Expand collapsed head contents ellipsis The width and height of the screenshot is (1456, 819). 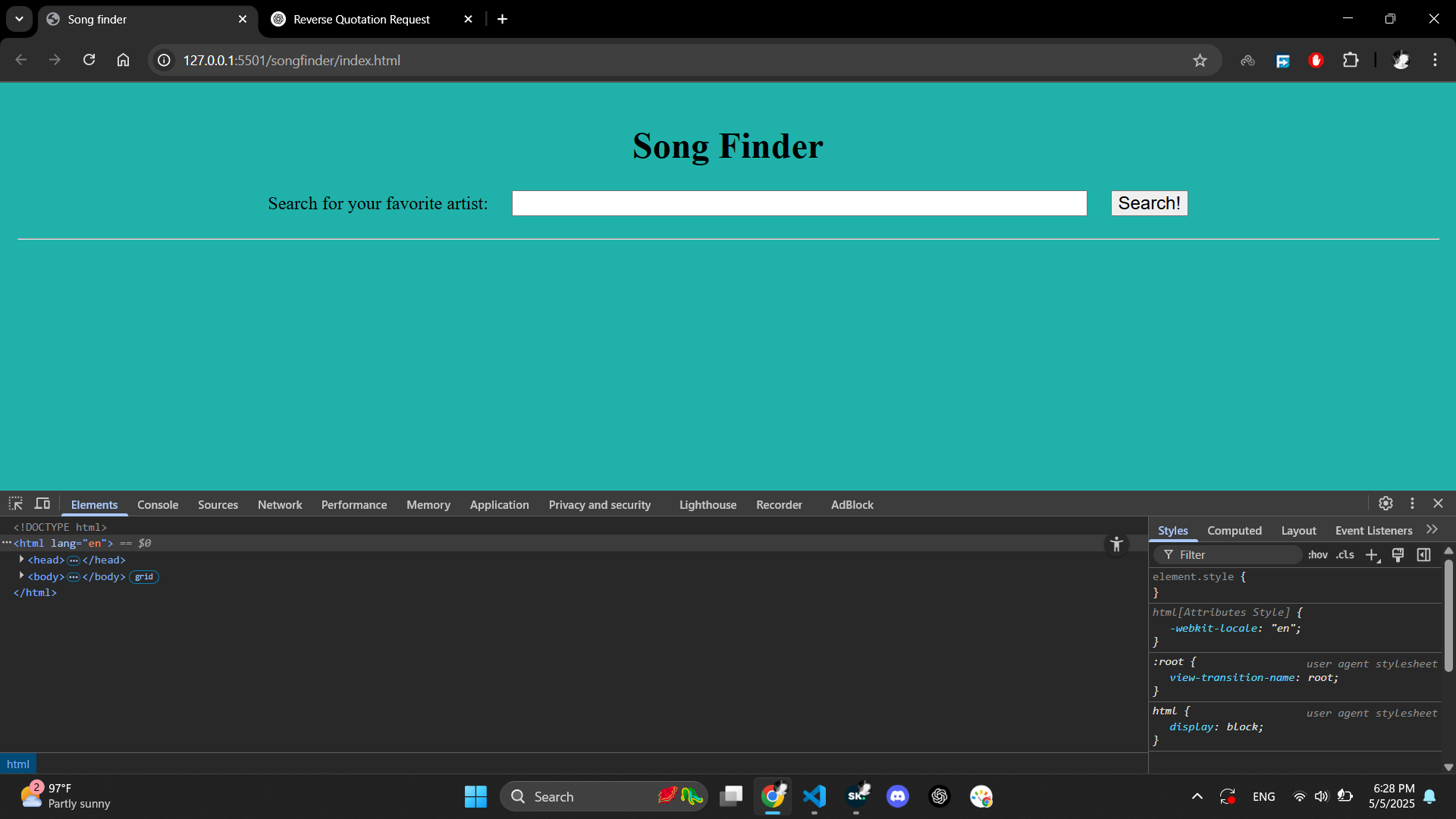tap(74, 560)
